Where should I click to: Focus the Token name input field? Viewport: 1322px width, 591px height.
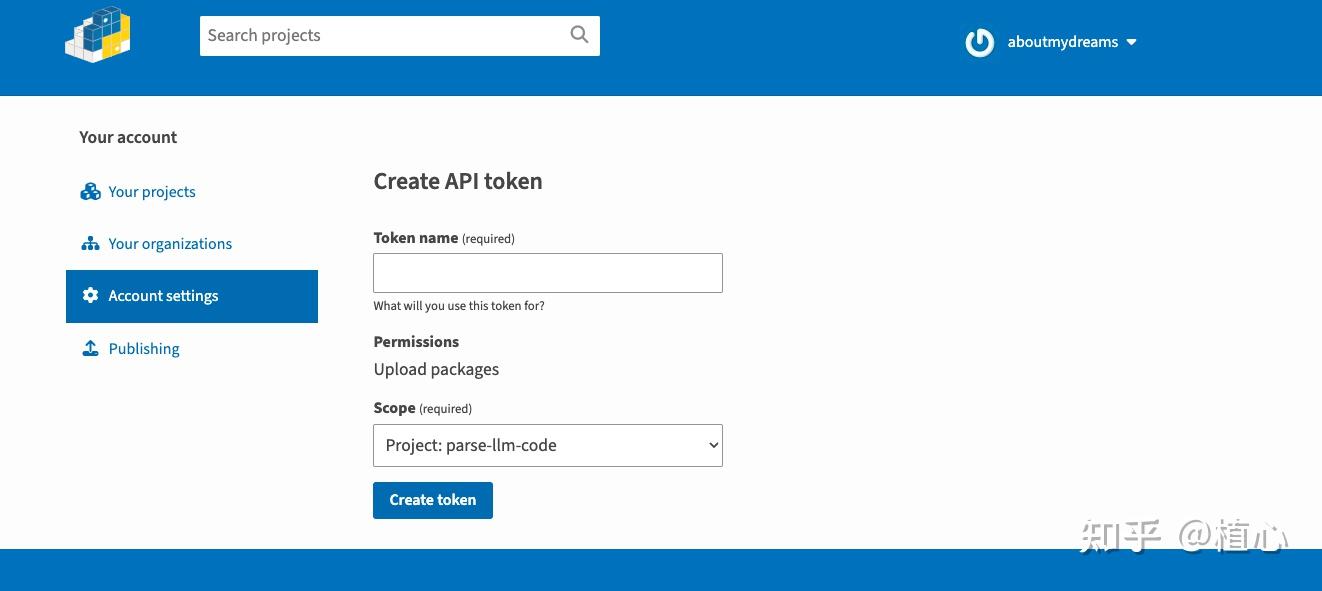pyautogui.click(x=547, y=273)
